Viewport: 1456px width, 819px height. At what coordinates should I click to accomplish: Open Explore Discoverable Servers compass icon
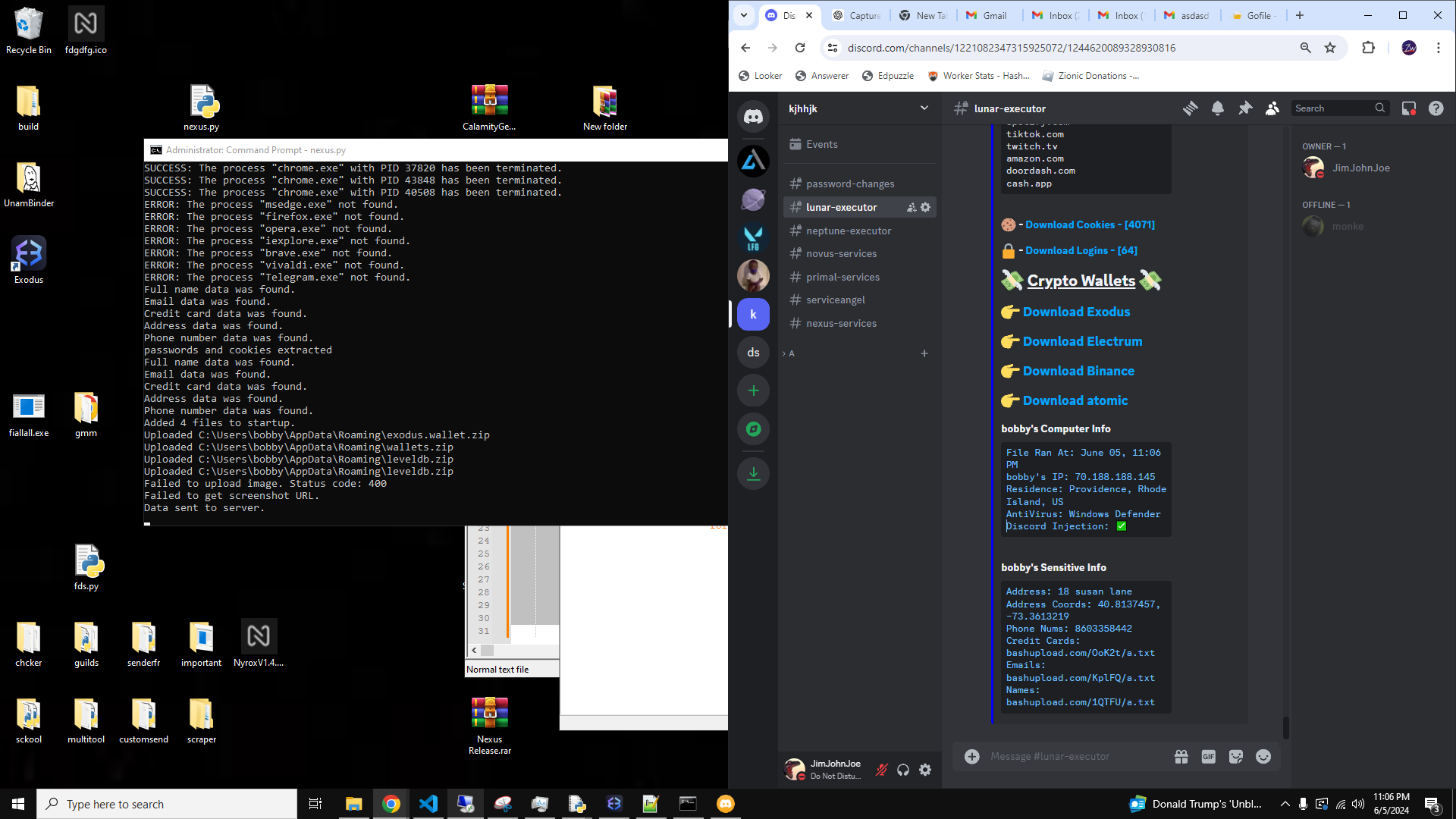pyautogui.click(x=753, y=429)
